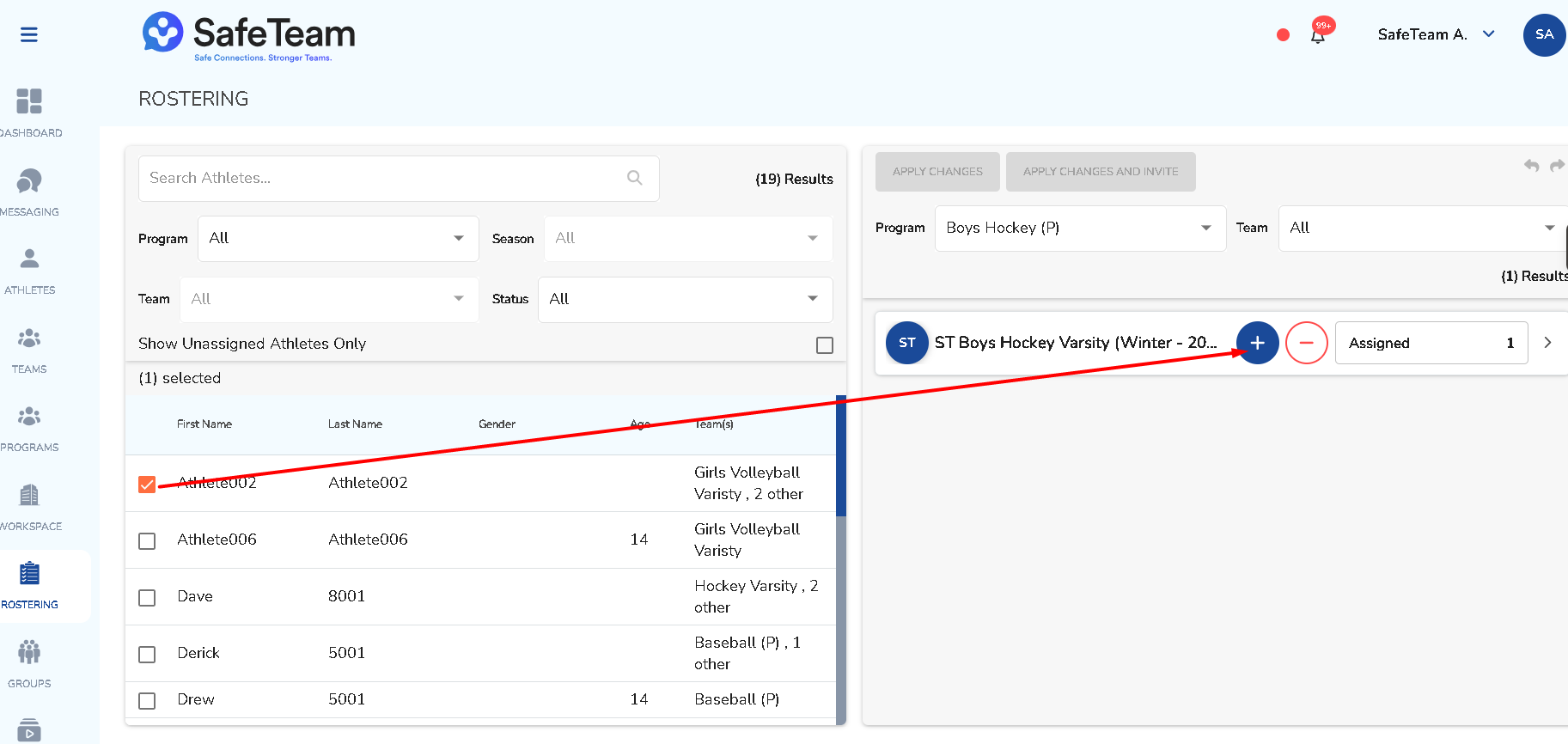Click 'Hockey Varsity , 2 other' cell
Screen dimensions: 1568x744
[x=756, y=597]
